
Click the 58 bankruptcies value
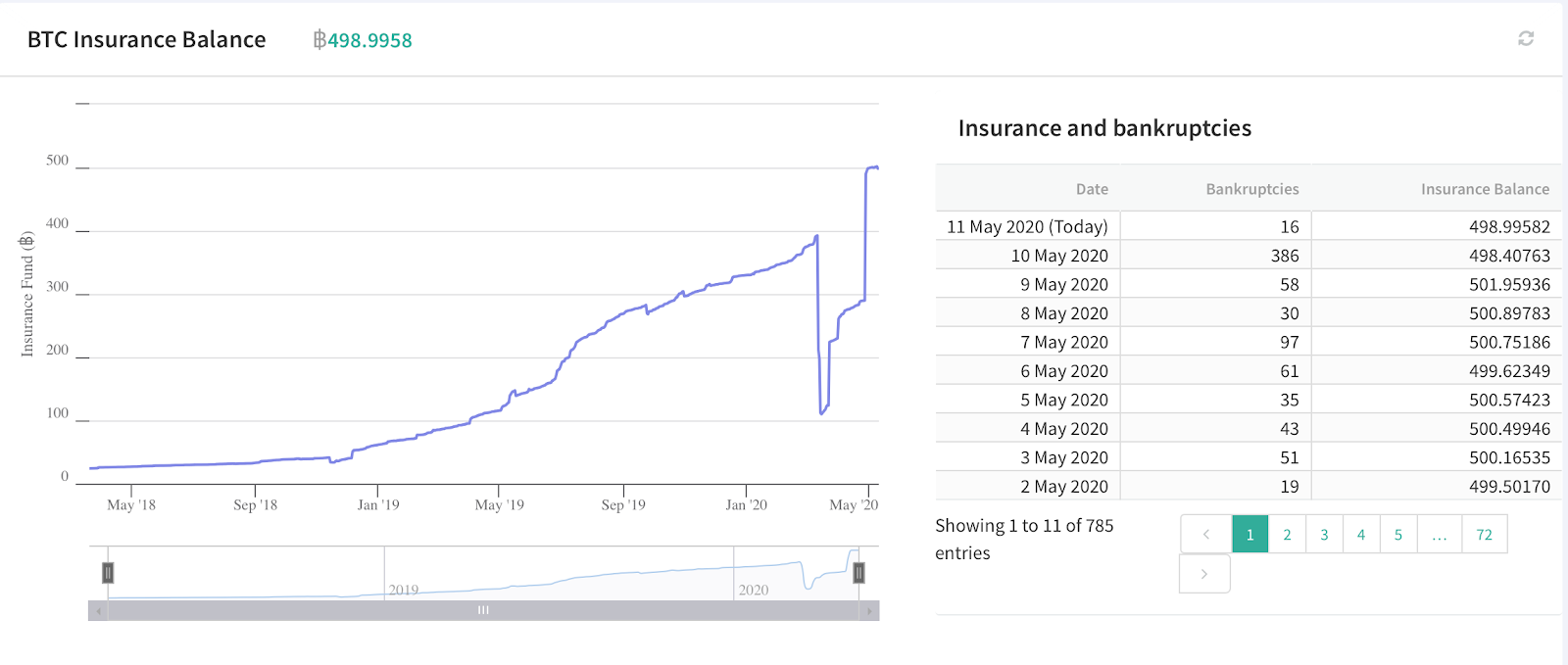click(x=1290, y=284)
